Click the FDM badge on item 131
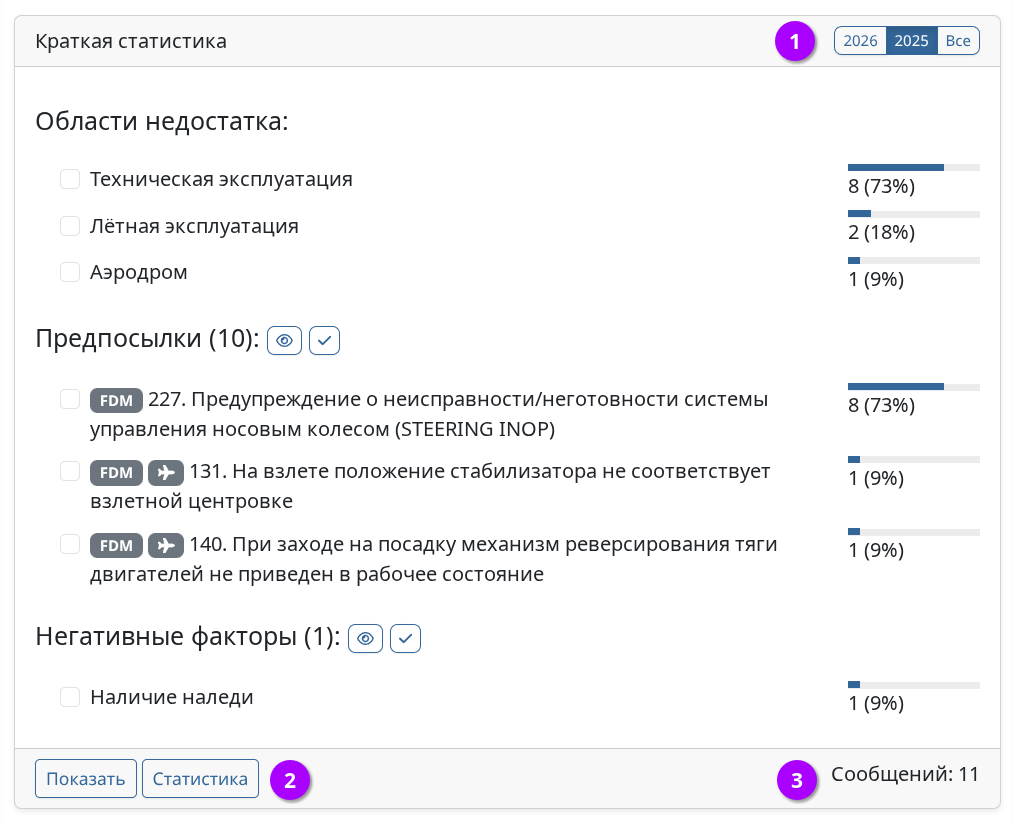 click(x=117, y=472)
